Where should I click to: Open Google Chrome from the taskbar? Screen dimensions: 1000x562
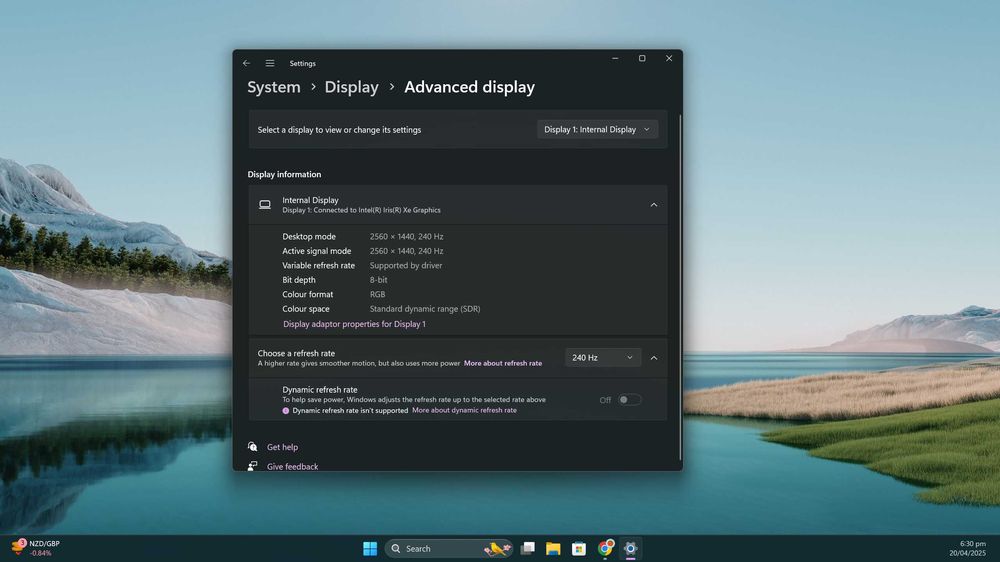tap(605, 548)
